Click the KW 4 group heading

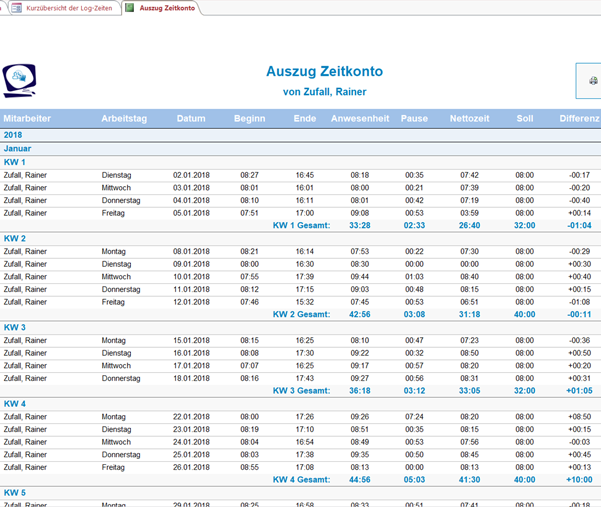pos(15,404)
